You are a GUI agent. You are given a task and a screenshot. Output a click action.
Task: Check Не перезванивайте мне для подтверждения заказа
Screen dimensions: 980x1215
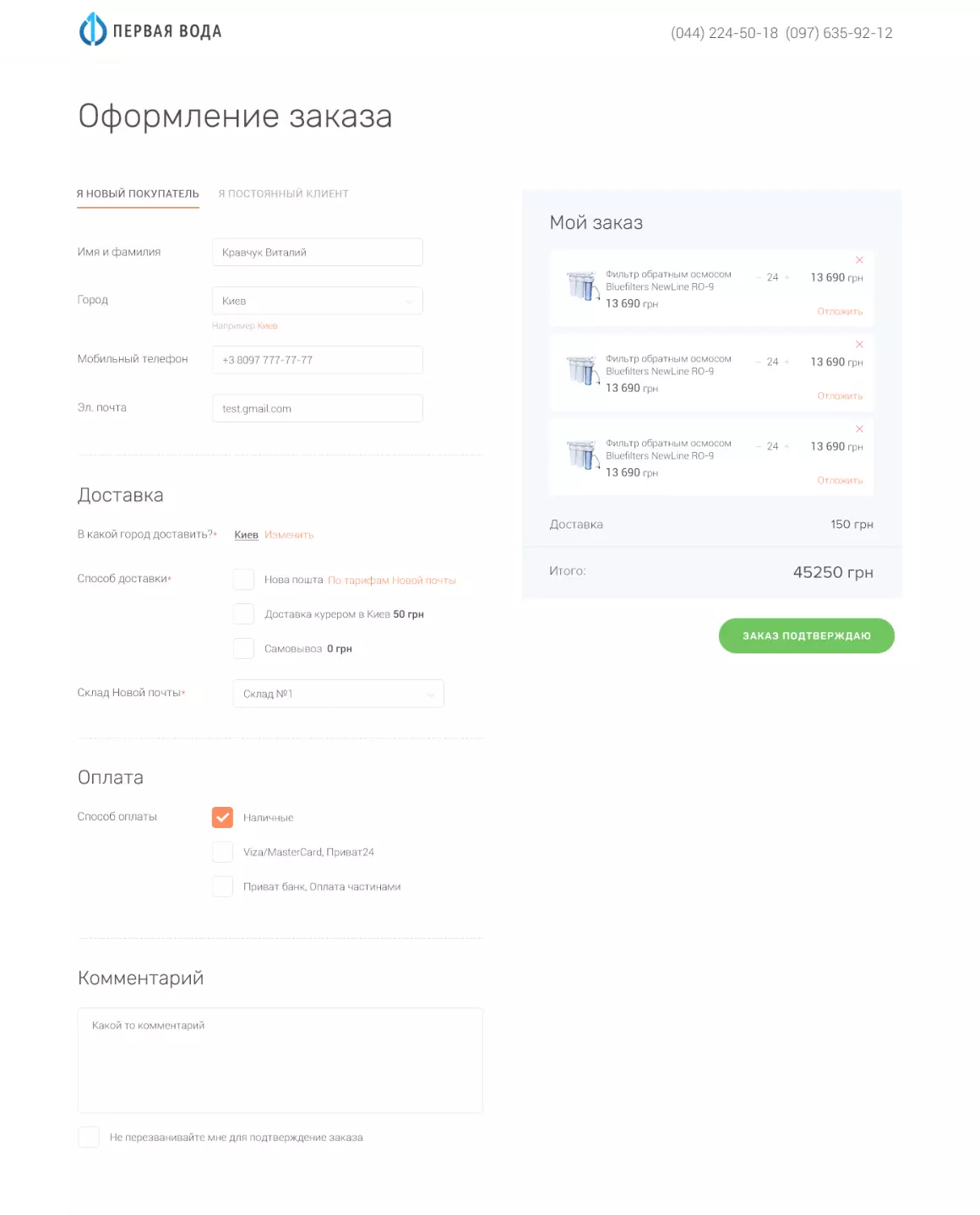click(x=89, y=1137)
